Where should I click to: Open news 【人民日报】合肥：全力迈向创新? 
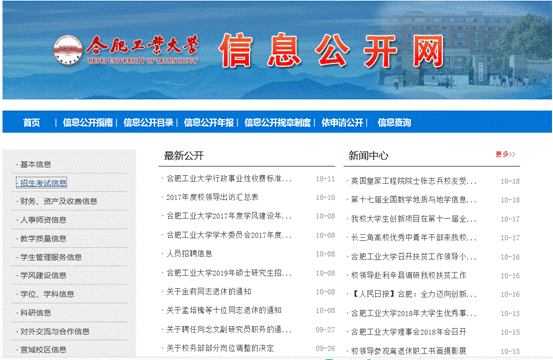coord(414,294)
